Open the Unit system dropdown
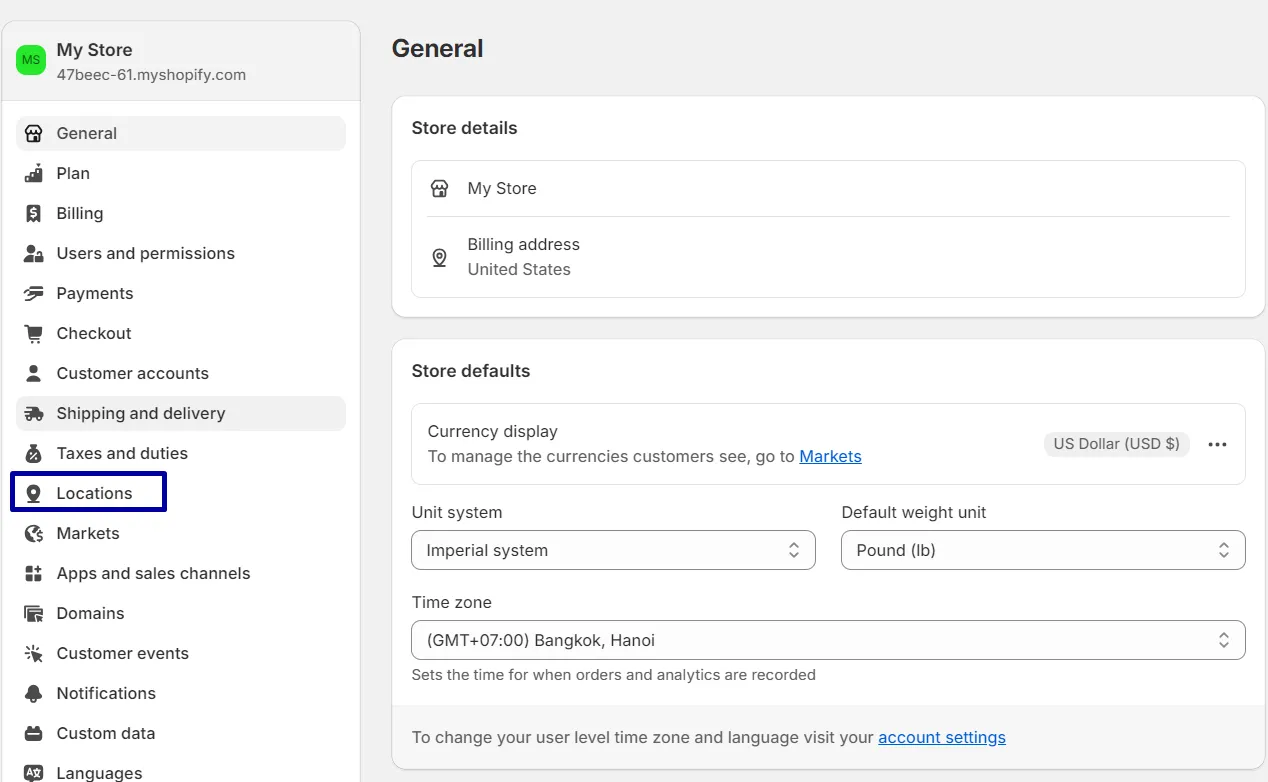Image resolution: width=1268 pixels, height=782 pixels. 613,550
